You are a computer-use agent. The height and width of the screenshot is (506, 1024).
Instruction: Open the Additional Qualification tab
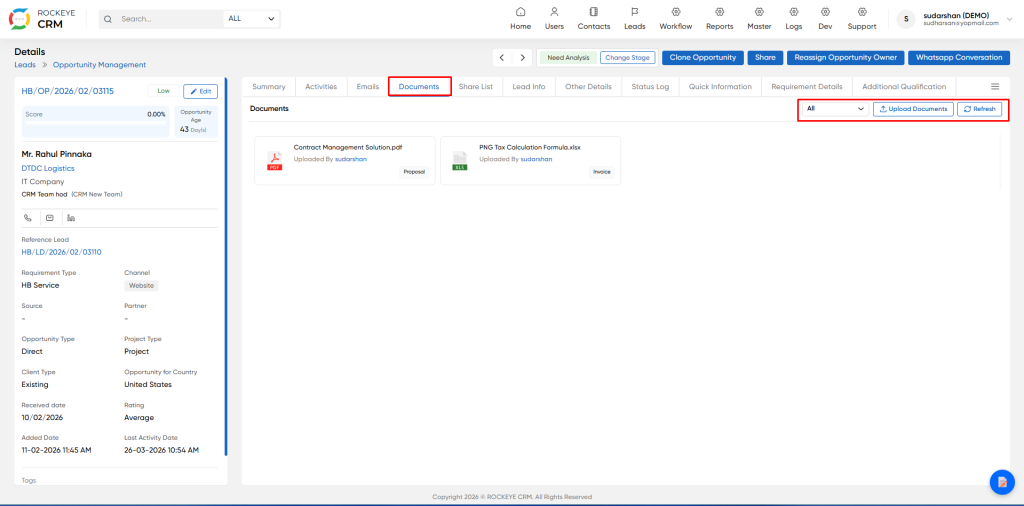pyautogui.click(x=904, y=86)
